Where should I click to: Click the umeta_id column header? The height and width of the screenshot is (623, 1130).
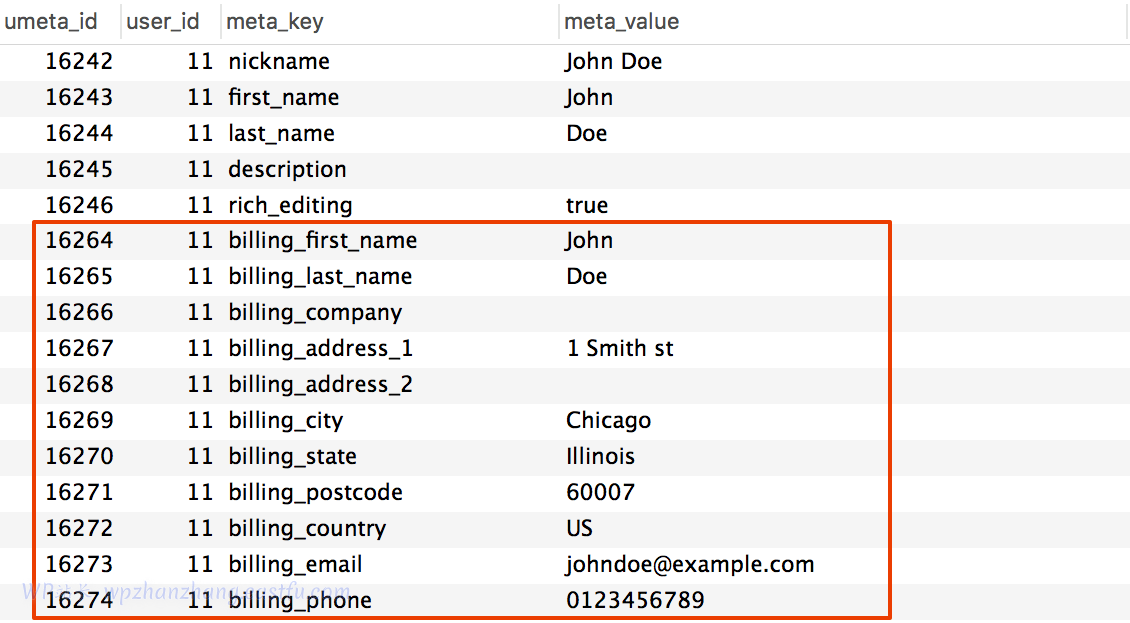[x=51, y=21]
